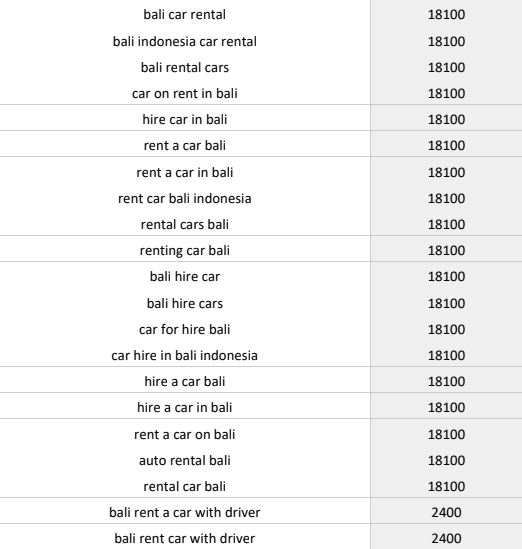Select the 'hire a car in bali' cell
This screenshot has height=549, width=522.
185,408
